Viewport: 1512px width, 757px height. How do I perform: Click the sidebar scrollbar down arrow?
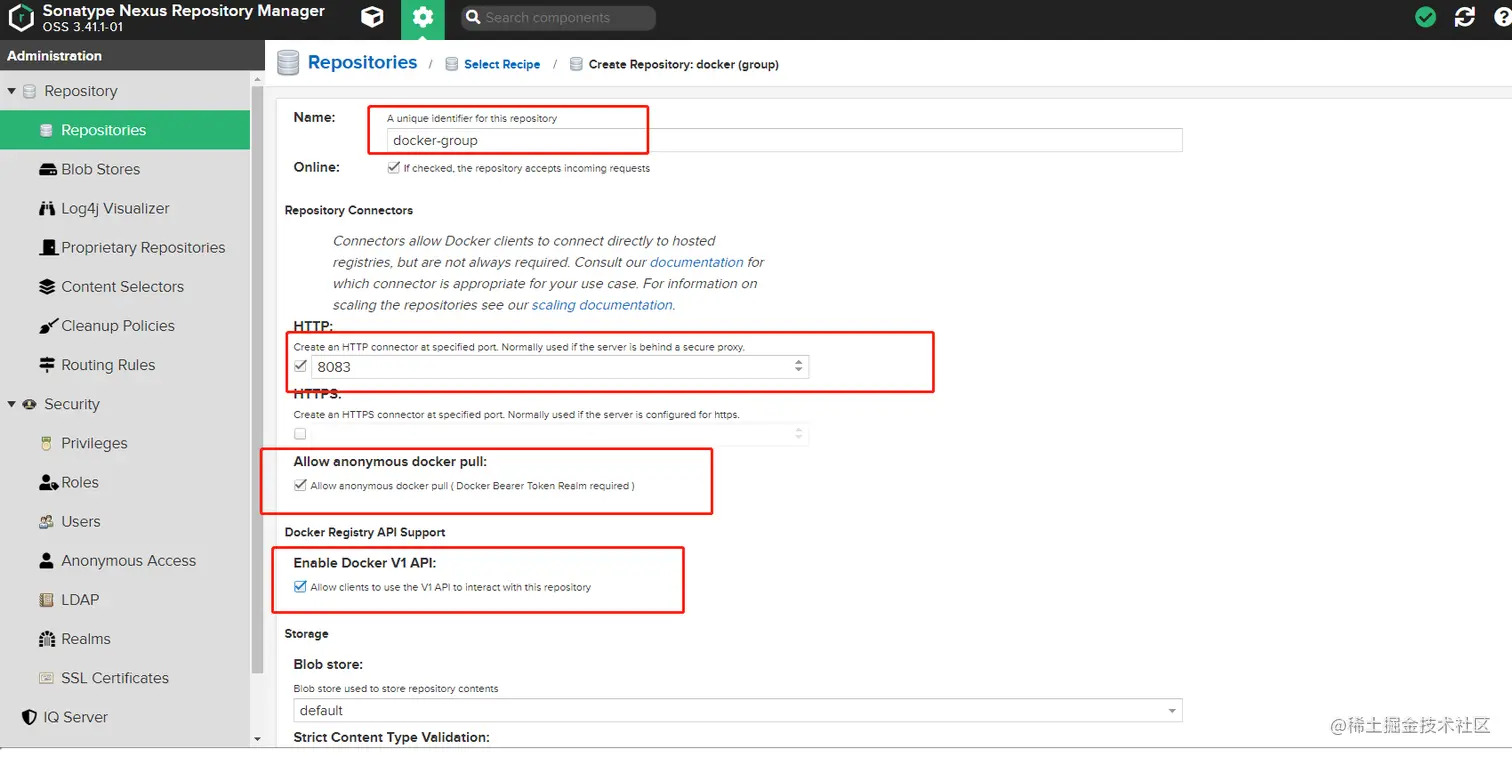(x=257, y=739)
